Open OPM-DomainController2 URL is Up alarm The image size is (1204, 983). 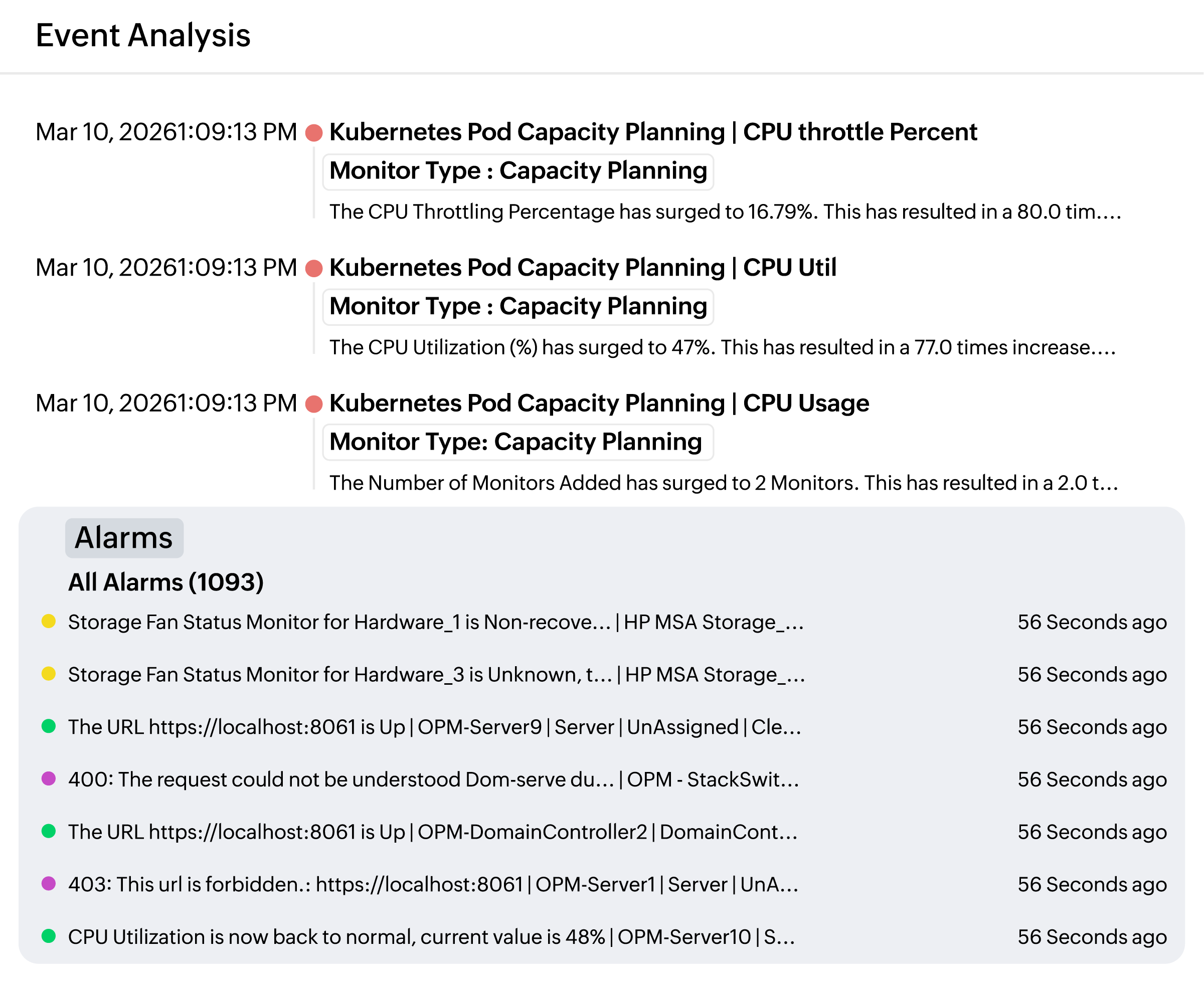coord(433,832)
